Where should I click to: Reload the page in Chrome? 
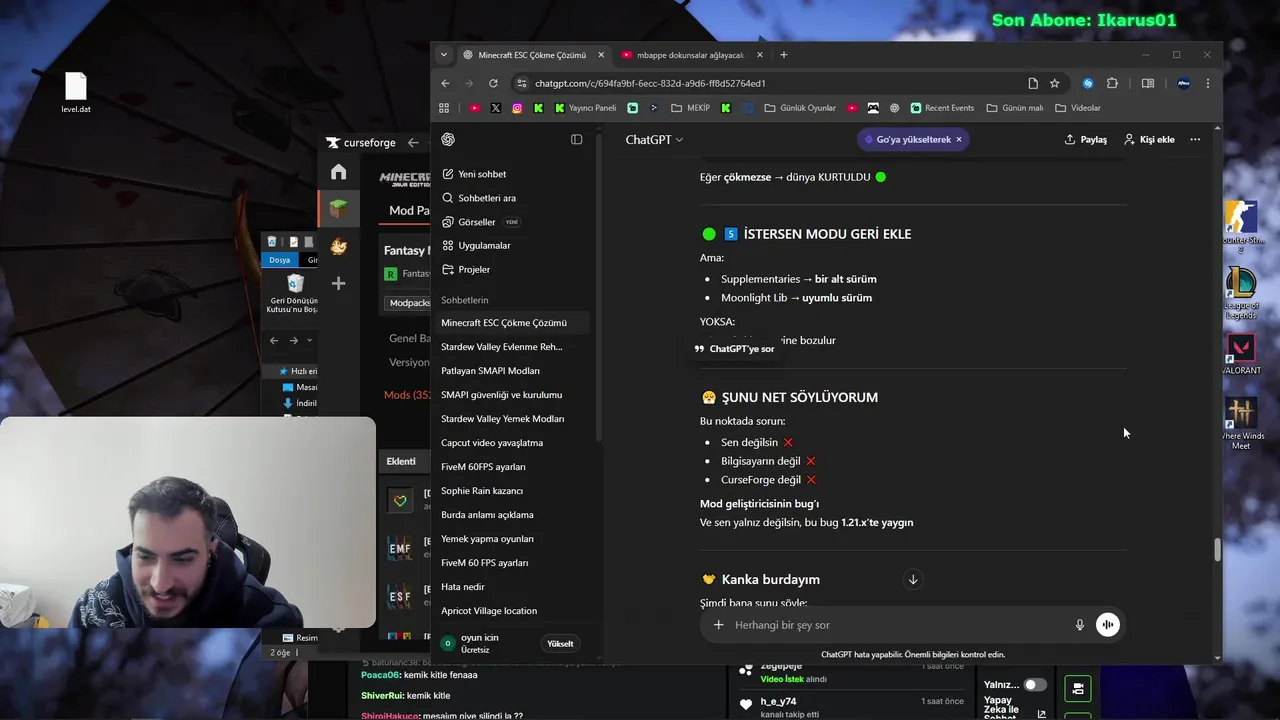point(493,83)
